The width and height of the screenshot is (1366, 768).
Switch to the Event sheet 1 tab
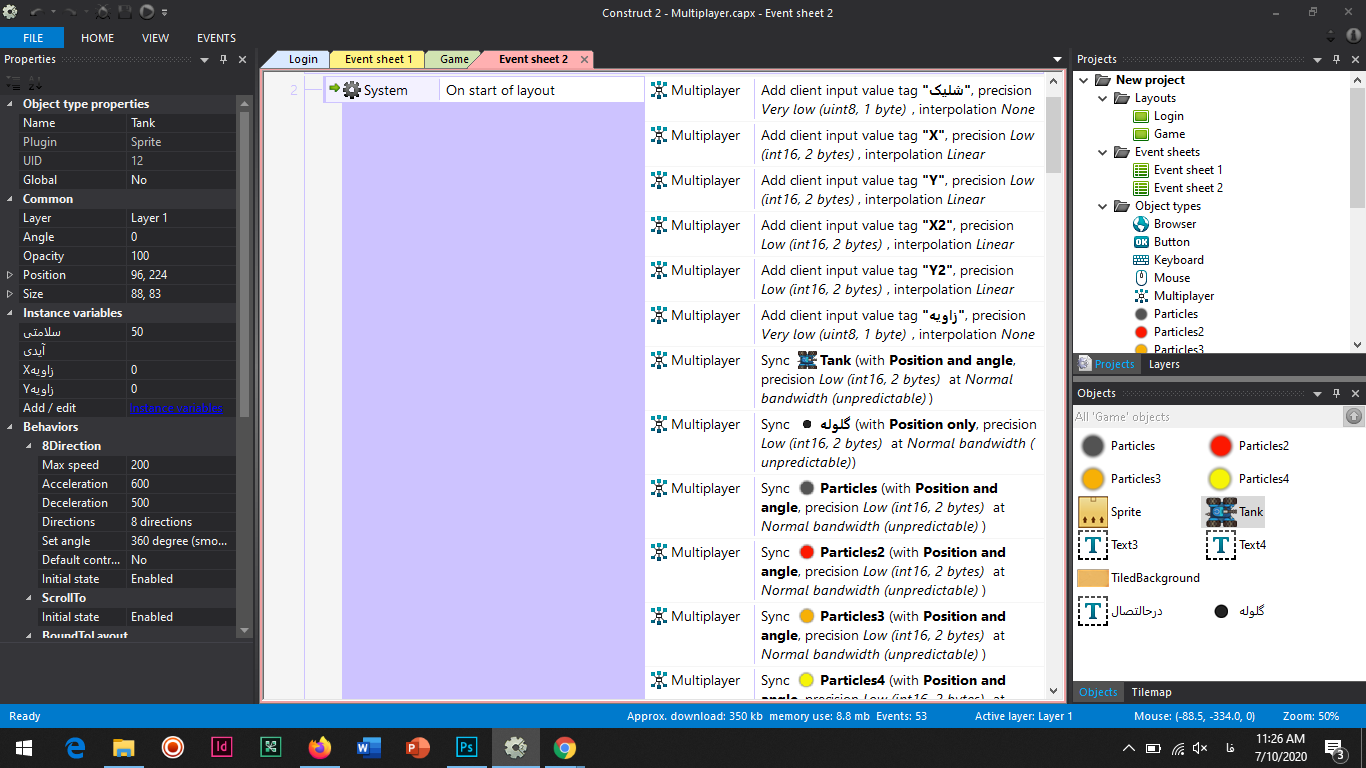point(378,59)
